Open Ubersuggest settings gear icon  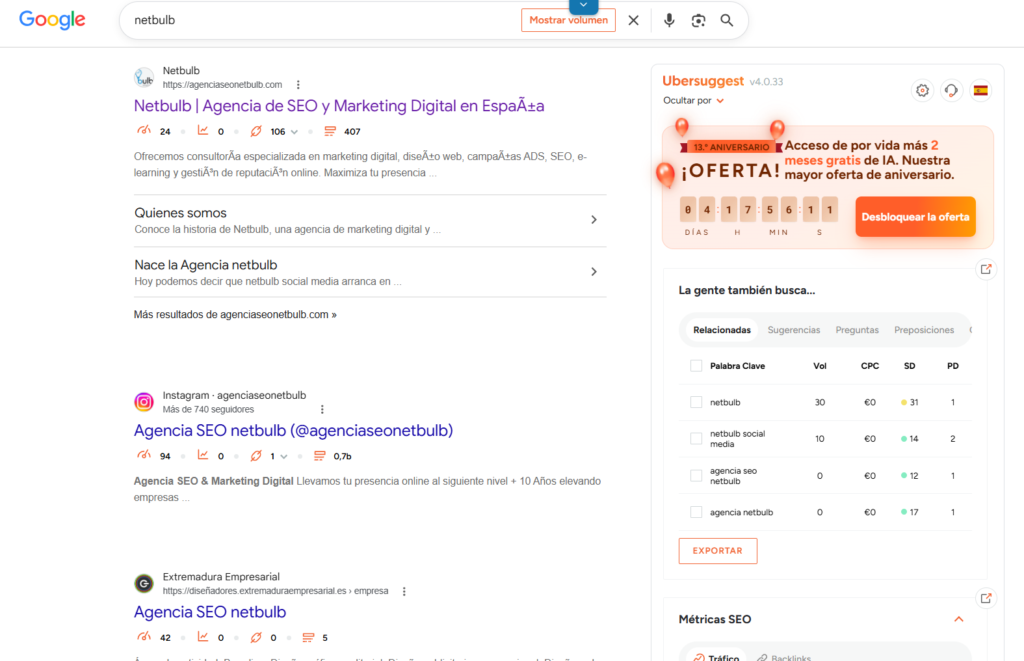[x=922, y=90]
